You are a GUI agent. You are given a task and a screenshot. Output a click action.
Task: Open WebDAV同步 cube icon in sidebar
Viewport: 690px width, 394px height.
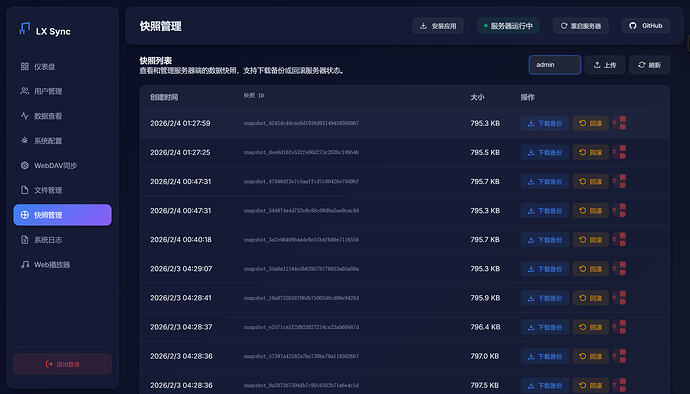pyautogui.click(x=25, y=166)
